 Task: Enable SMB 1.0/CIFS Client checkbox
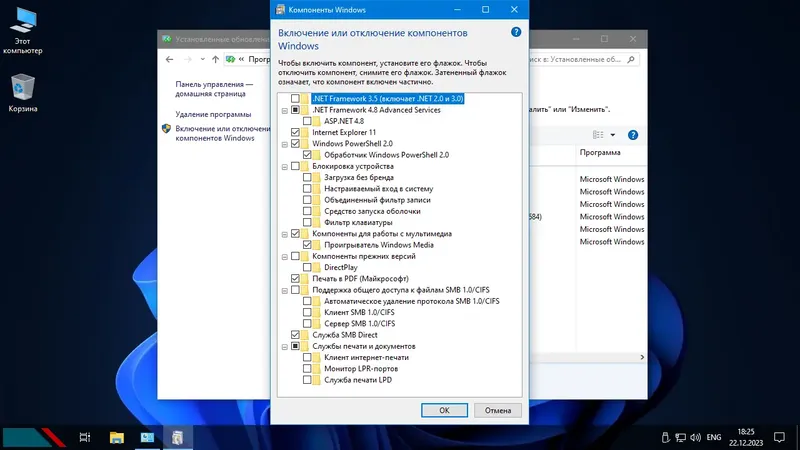307,312
